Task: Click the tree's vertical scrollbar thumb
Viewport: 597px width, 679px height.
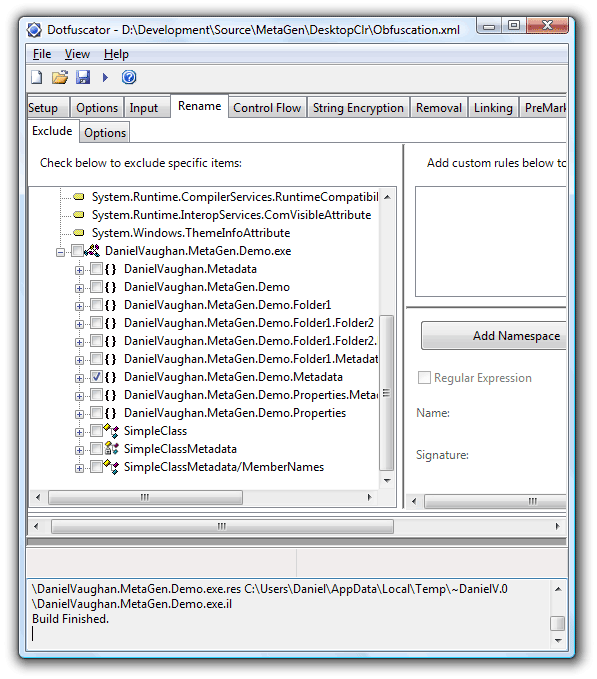Action: 387,393
